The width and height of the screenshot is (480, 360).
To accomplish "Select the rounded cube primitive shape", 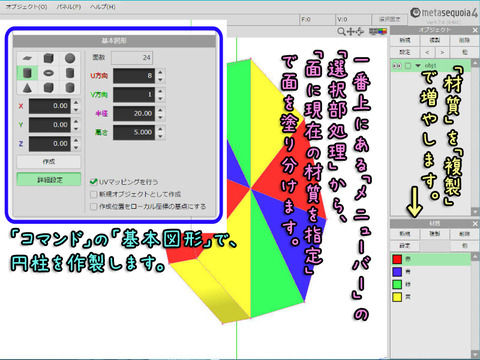I will [49, 88].
